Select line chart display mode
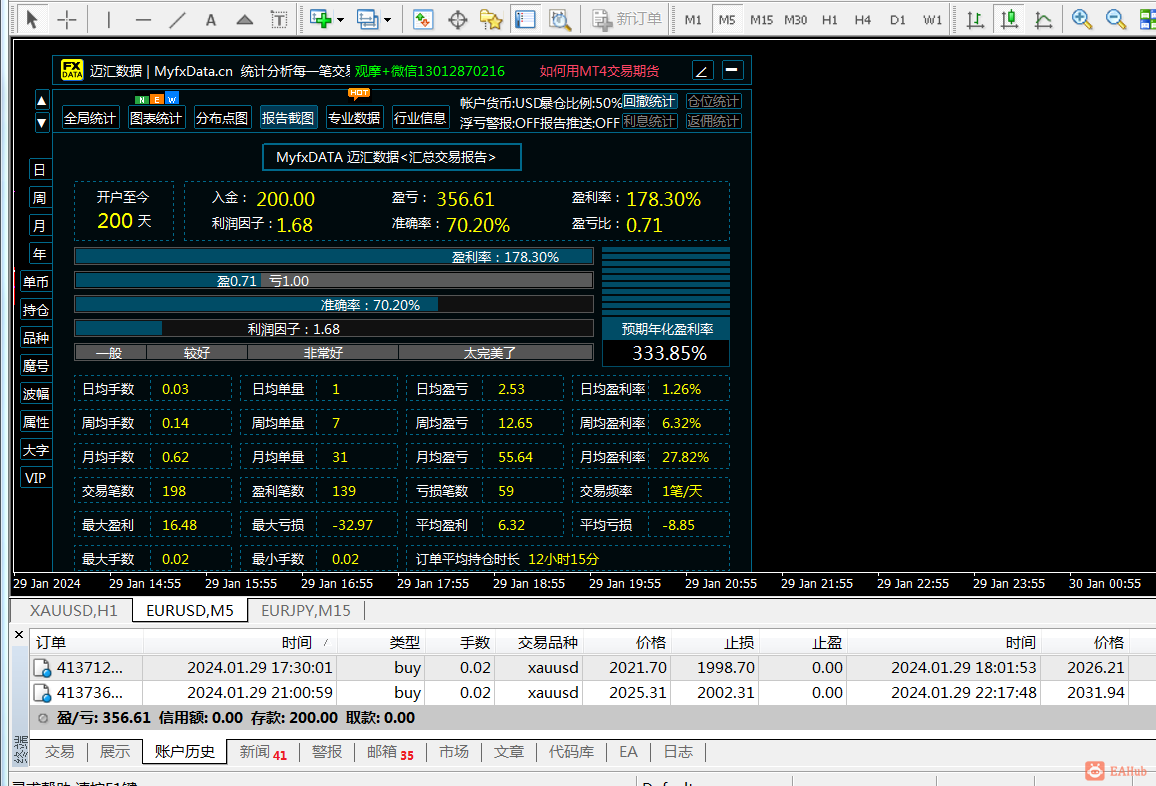 (1043, 19)
